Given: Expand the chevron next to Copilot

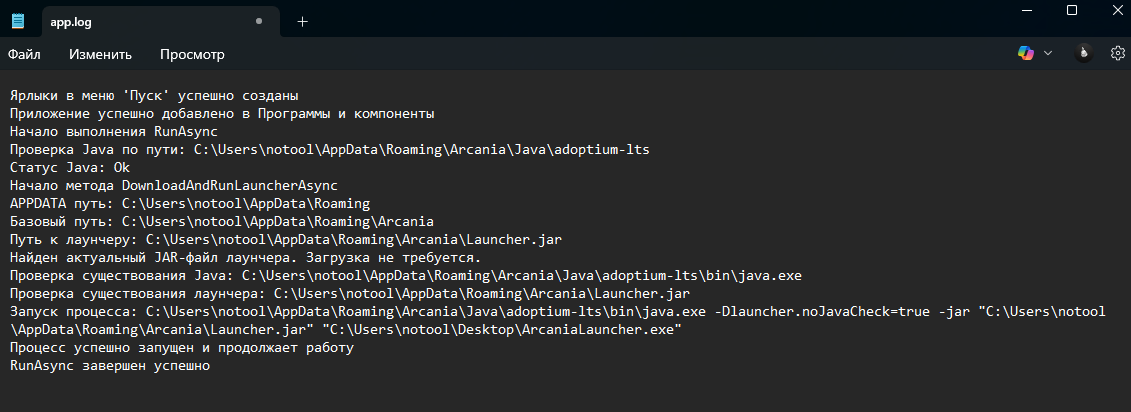Looking at the screenshot, I should tap(1048, 53).
